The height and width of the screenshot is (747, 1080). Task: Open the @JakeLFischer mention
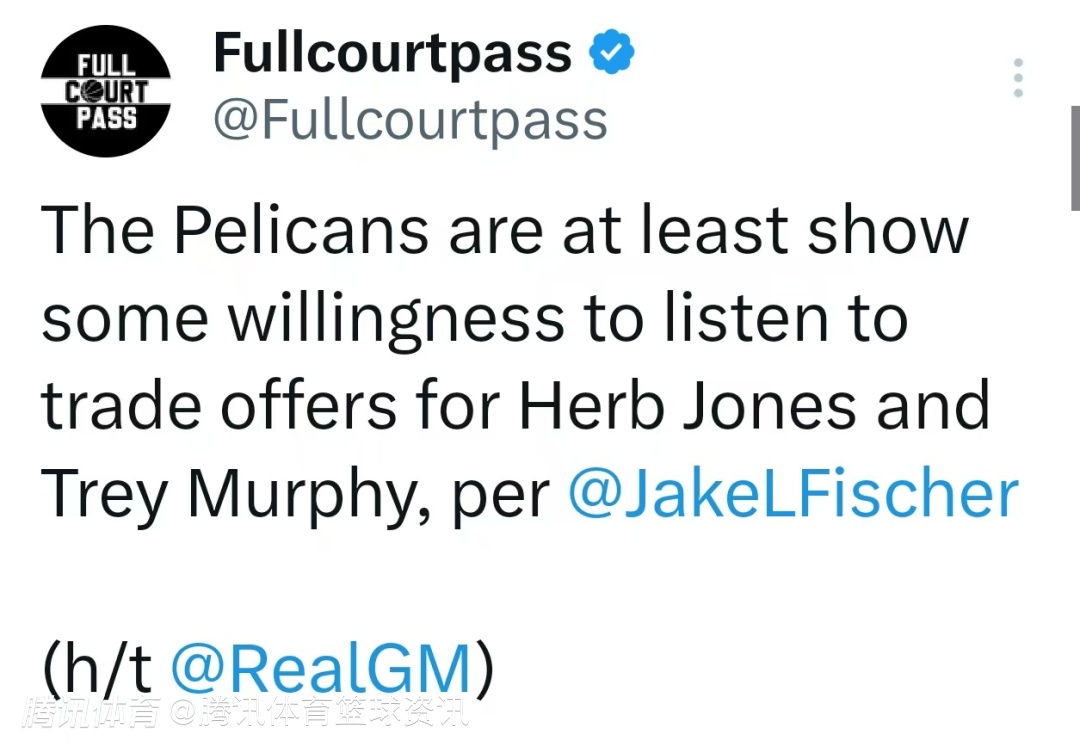[793, 493]
